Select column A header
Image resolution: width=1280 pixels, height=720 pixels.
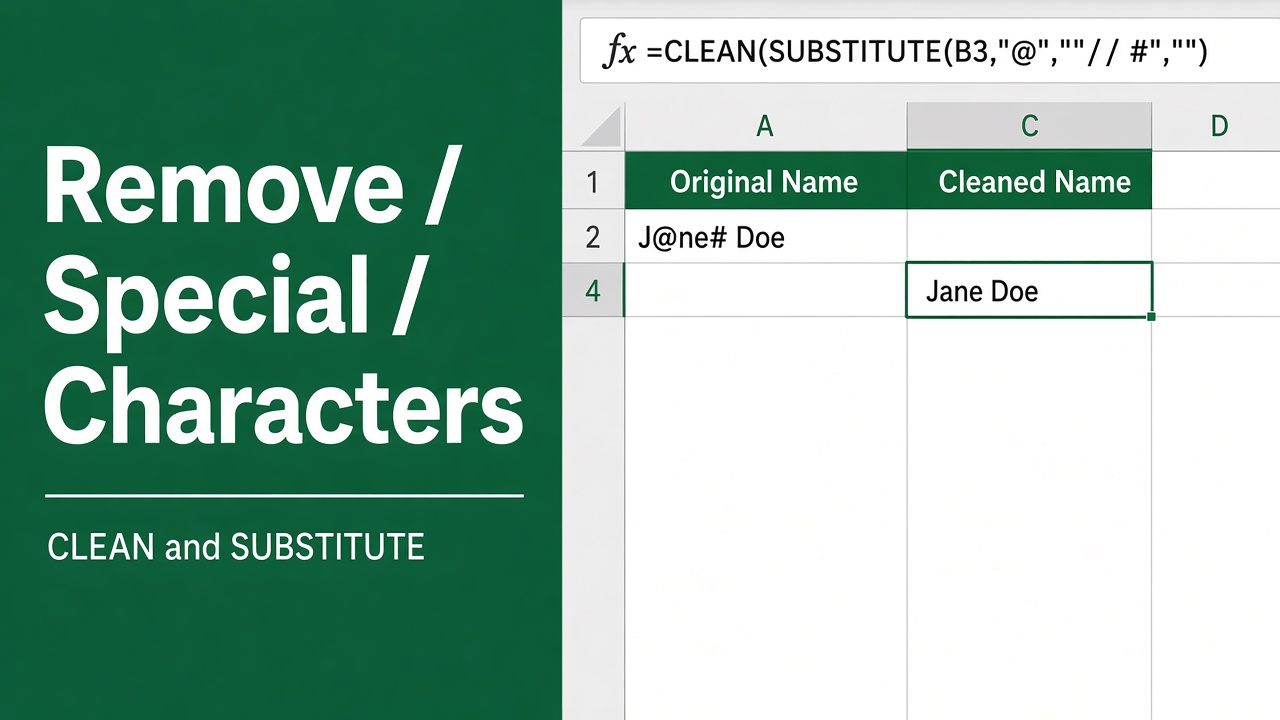[765, 126]
